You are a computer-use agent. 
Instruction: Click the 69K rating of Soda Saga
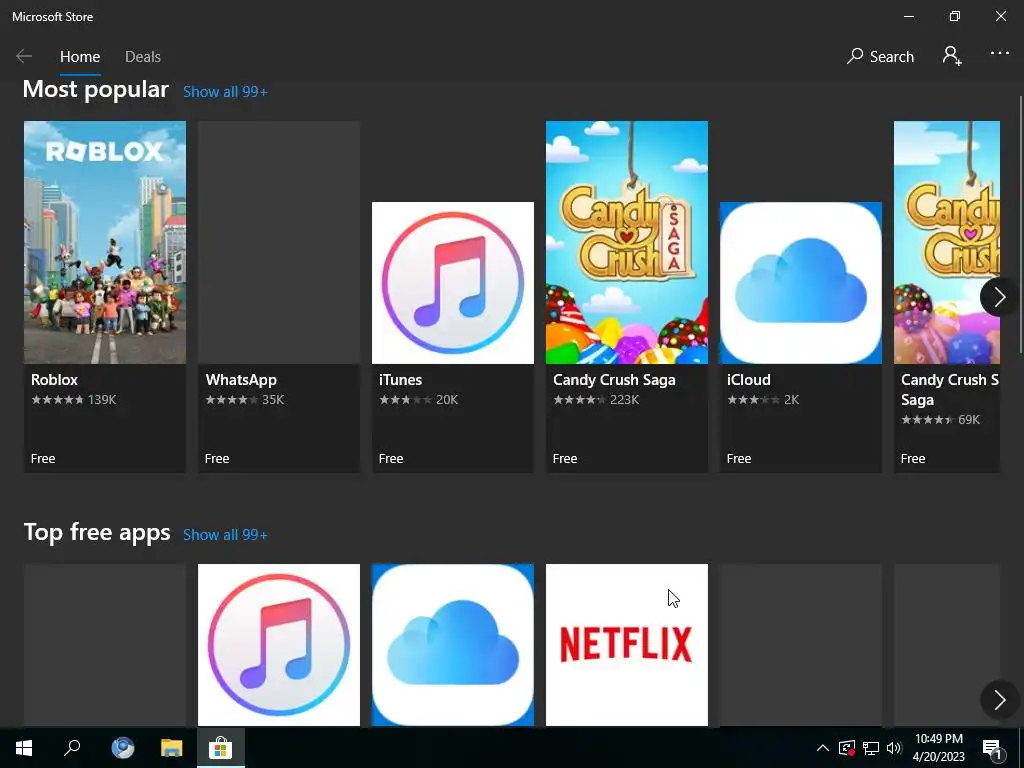coord(940,420)
